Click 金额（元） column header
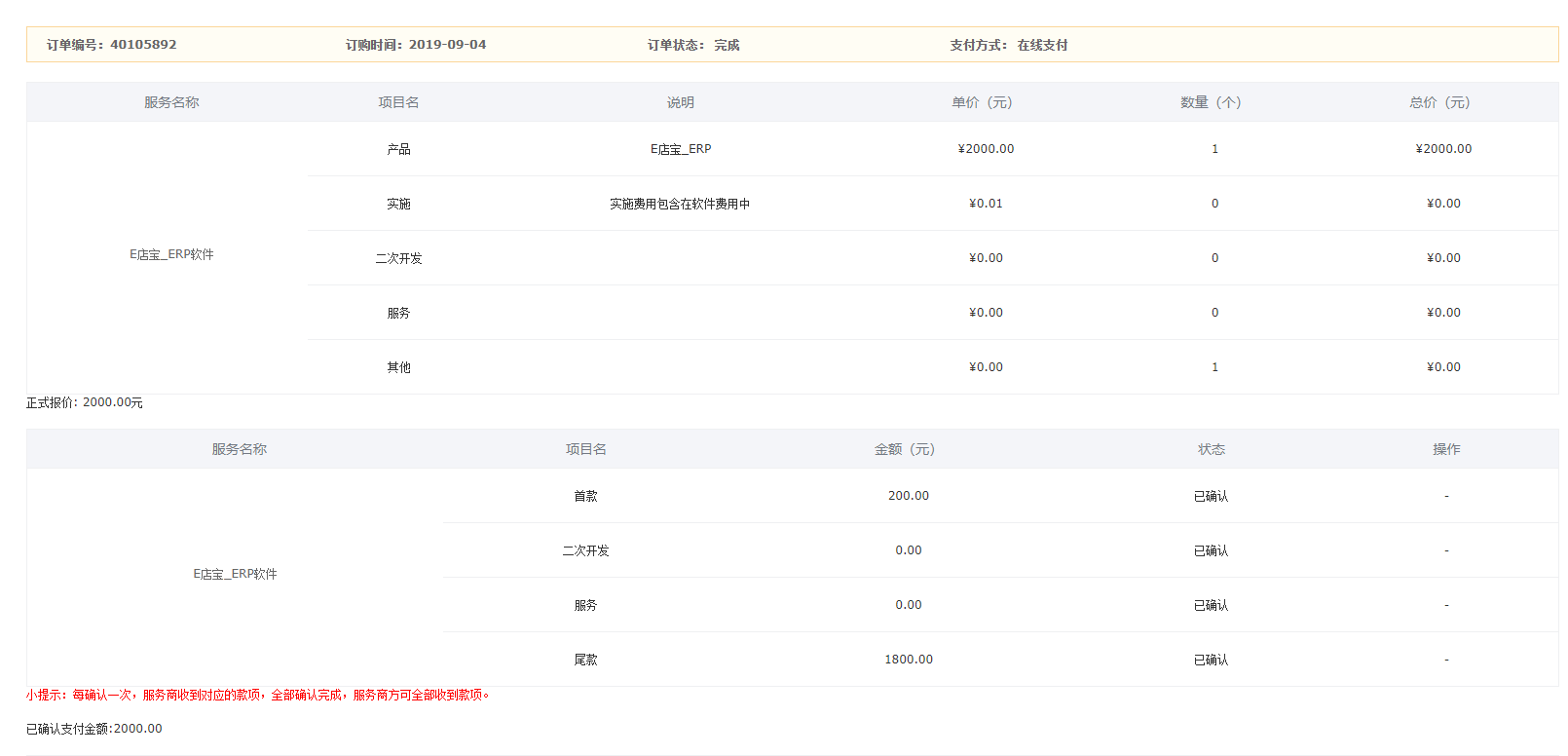Image resolution: width=1568 pixels, height=756 pixels. coord(905,449)
